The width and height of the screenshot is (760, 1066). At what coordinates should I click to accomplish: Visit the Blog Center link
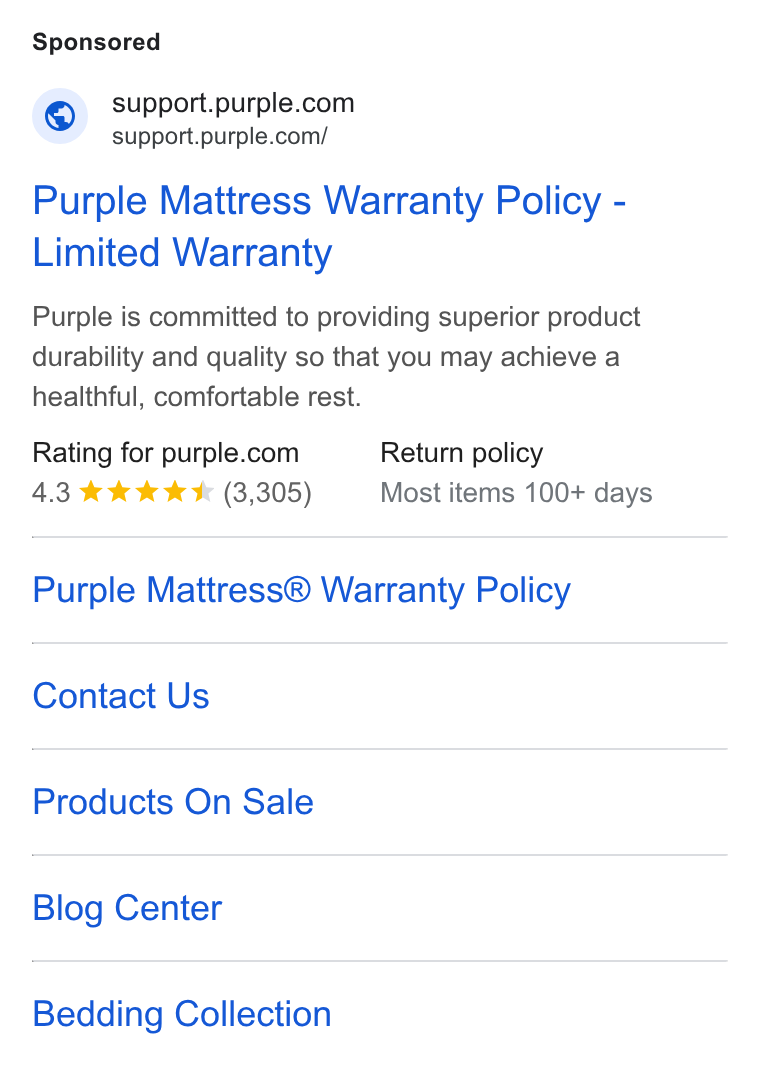pos(127,908)
